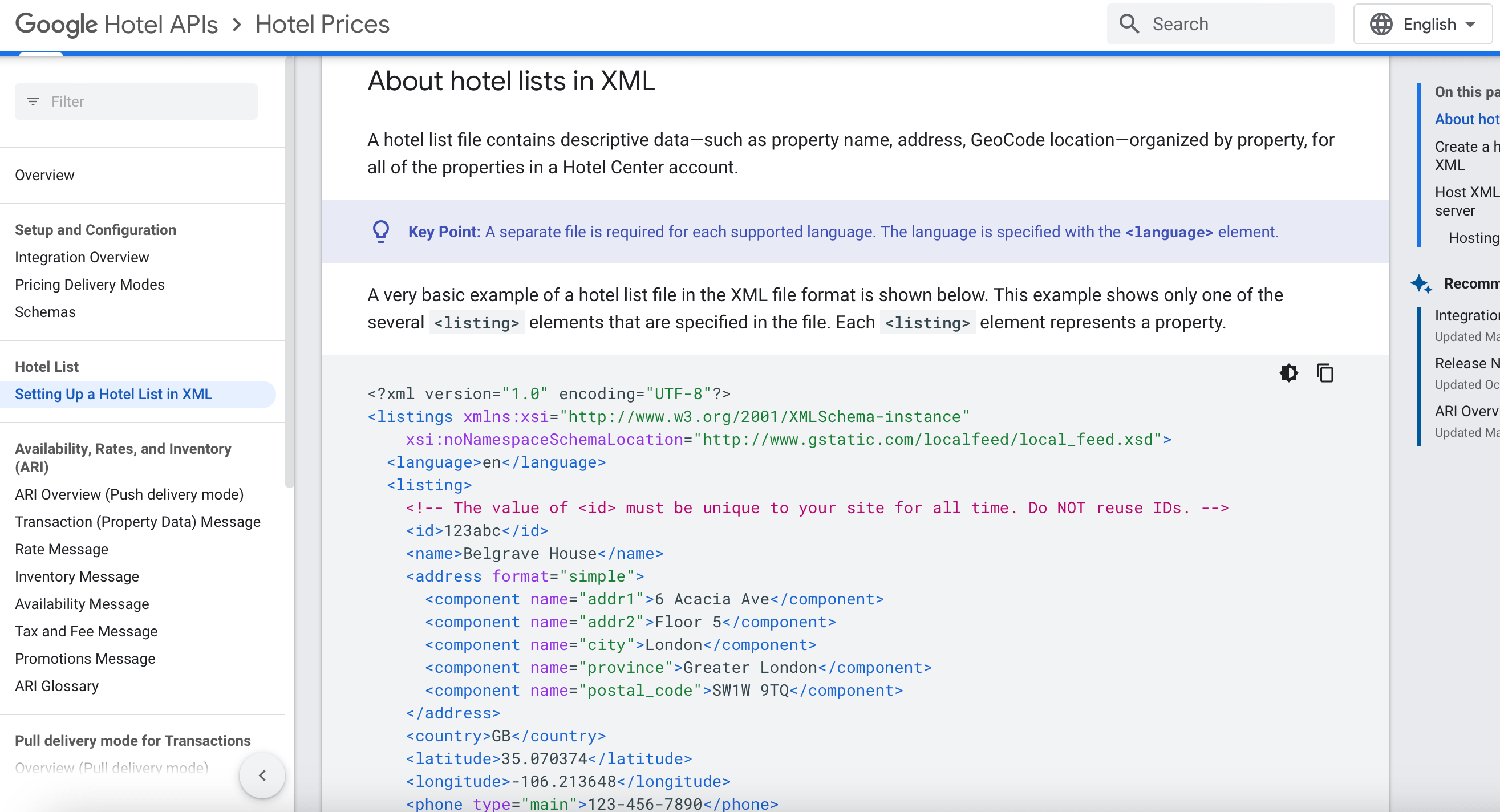Click the search magnifier icon
Image resolution: width=1500 pixels, height=812 pixels.
pos(1129,24)
